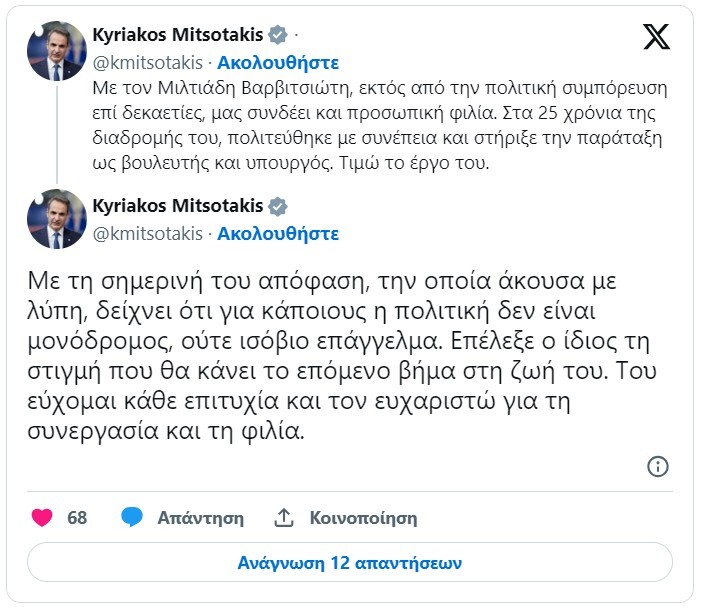Click the verified badge in the lower tweet
The height and width of the screenshot is (609, 704).
pos(277,207)
